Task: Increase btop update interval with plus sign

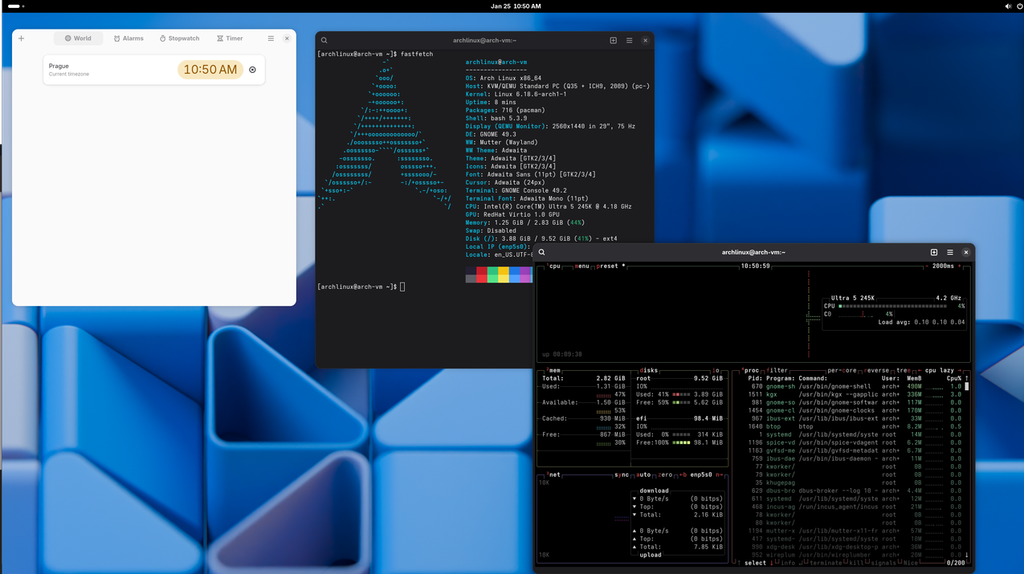Action: (959, 266)
